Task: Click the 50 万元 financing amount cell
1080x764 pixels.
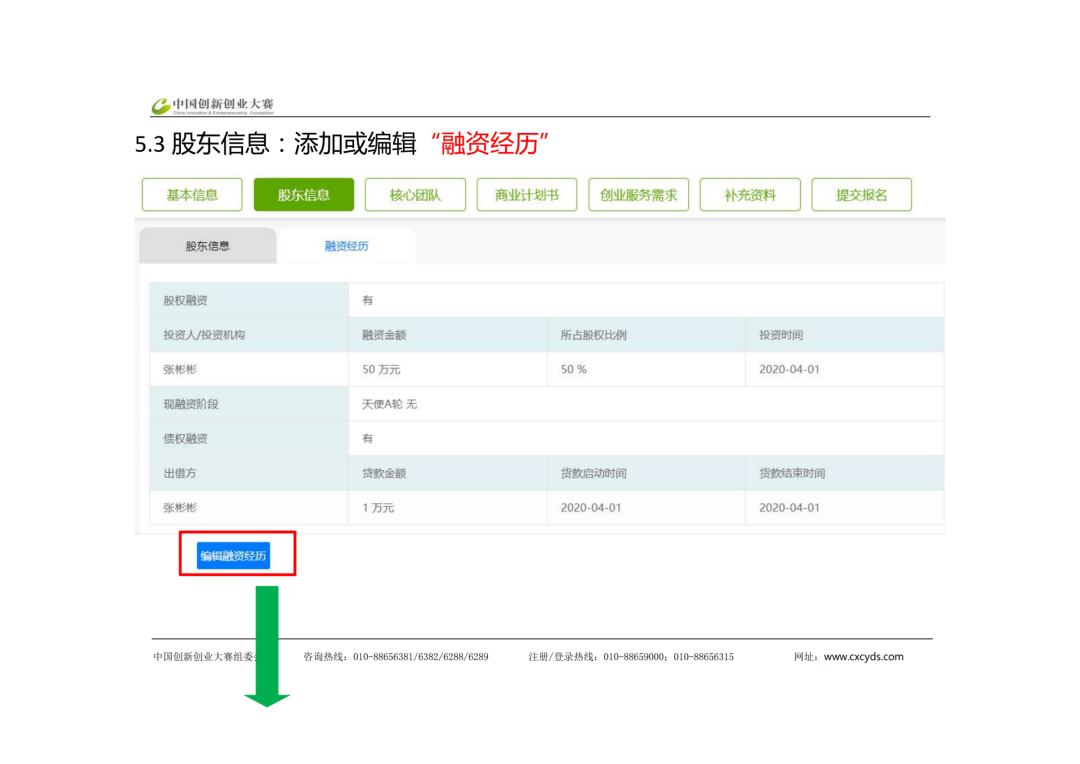Action: (x=381, y=369)
